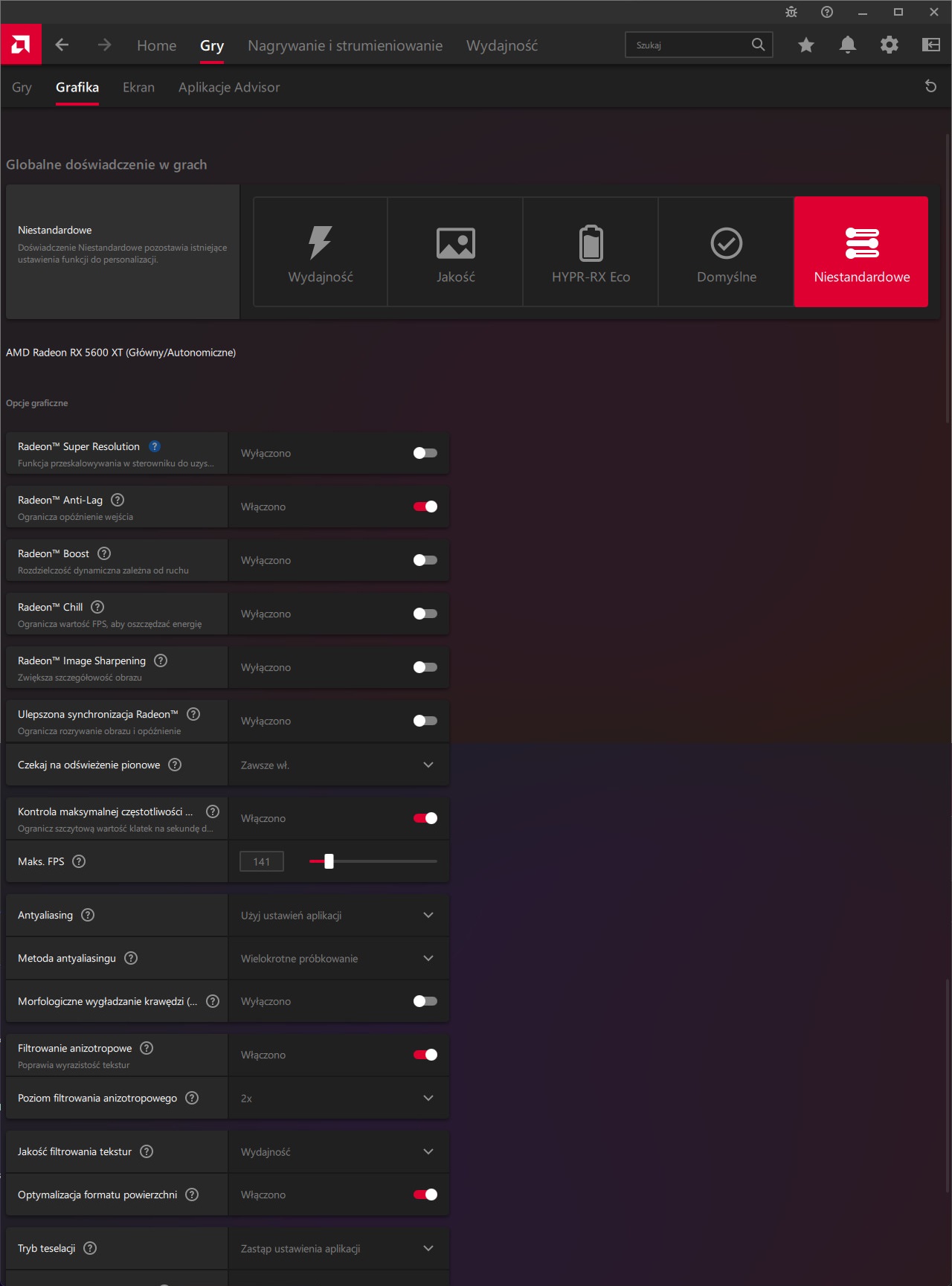Screen dimensions: 952x1286
Task: Open notifications bell icon
Action: coord(848,45)
